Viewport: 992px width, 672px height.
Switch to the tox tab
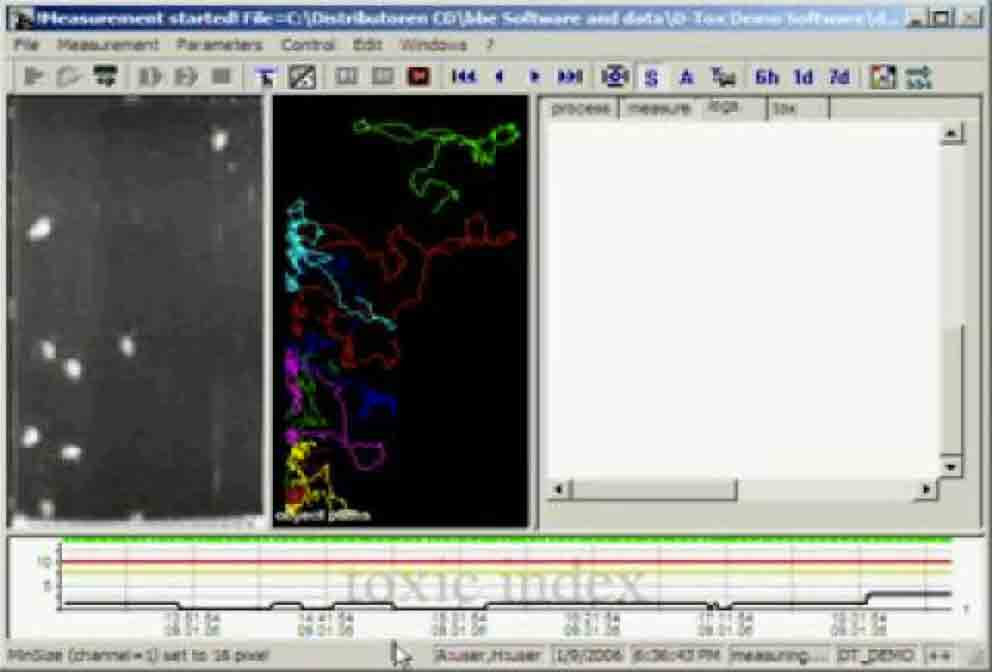(x=784, y=108)
